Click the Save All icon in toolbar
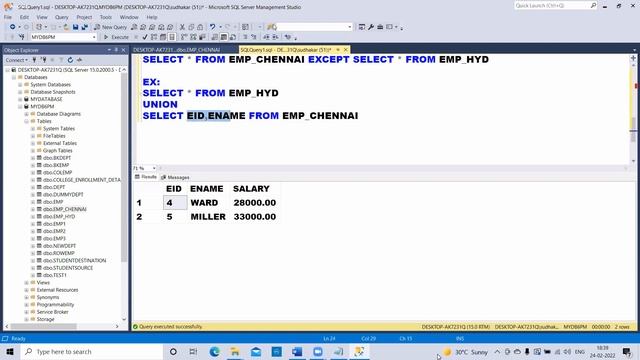This screenshot has width=640, height=360. click(84, 27)
